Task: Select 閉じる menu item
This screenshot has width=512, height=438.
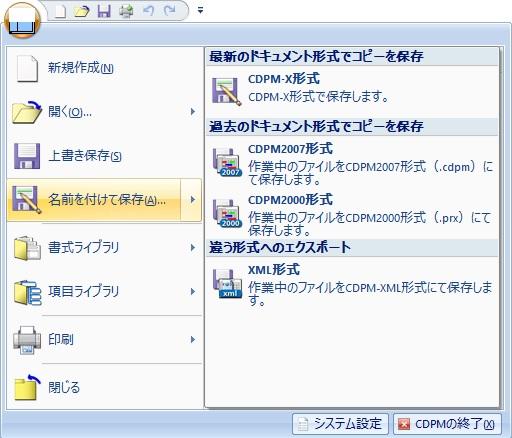Action: pyautogui.click(x=104, y=387)
